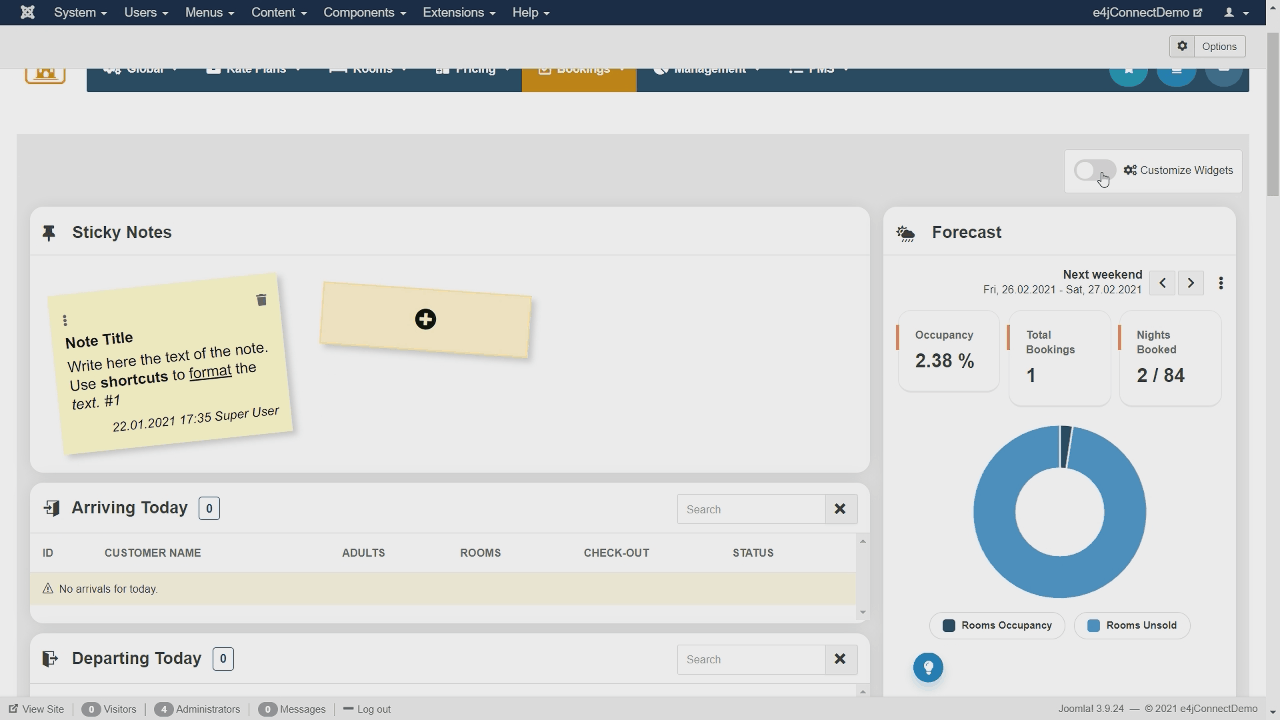Open the Content menu
Image resolution: width=1280 pixels, height=720 pixels.
[278, 12]
